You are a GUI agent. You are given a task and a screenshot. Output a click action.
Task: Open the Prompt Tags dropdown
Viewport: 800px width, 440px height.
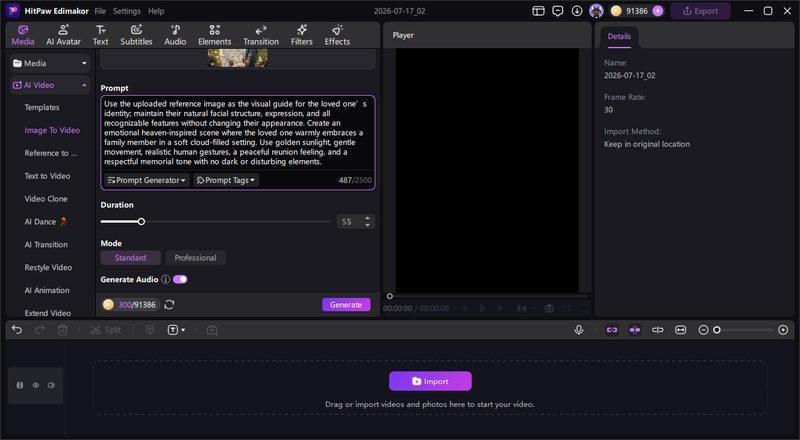click(226, 180)
